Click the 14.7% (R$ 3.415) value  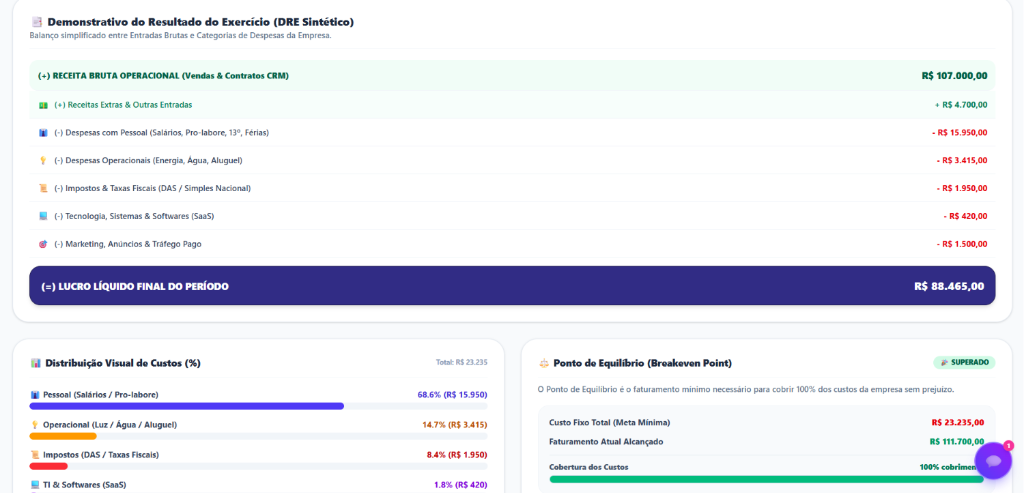point(455,425)
